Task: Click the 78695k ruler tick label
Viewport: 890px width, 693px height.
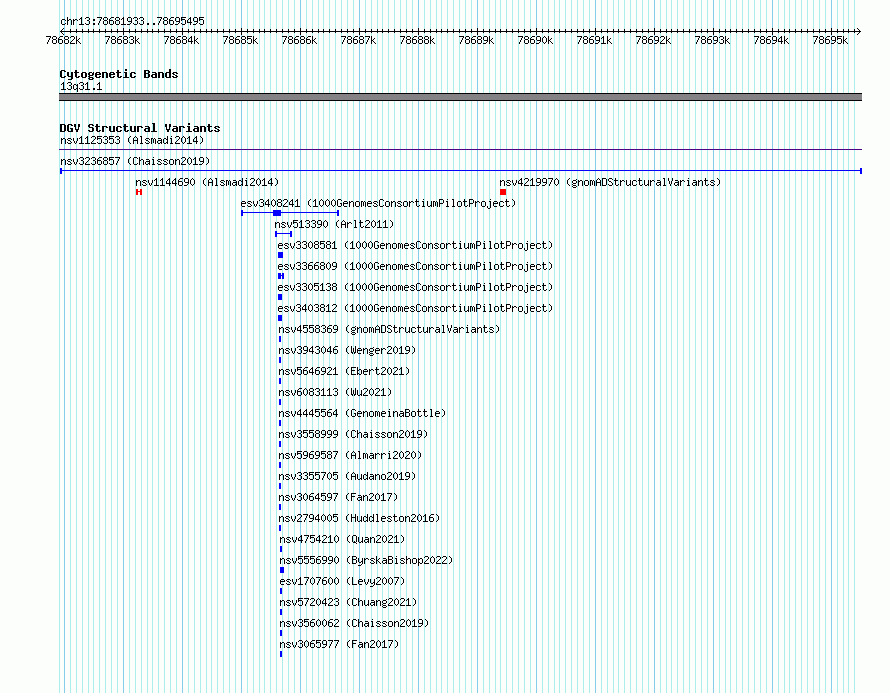Action: (830, 40)
